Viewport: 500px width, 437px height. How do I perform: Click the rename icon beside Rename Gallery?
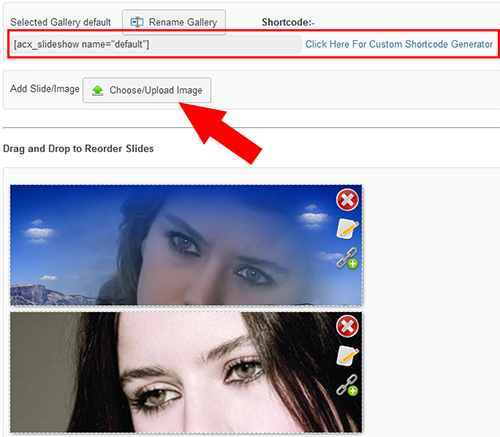point(137,22)
